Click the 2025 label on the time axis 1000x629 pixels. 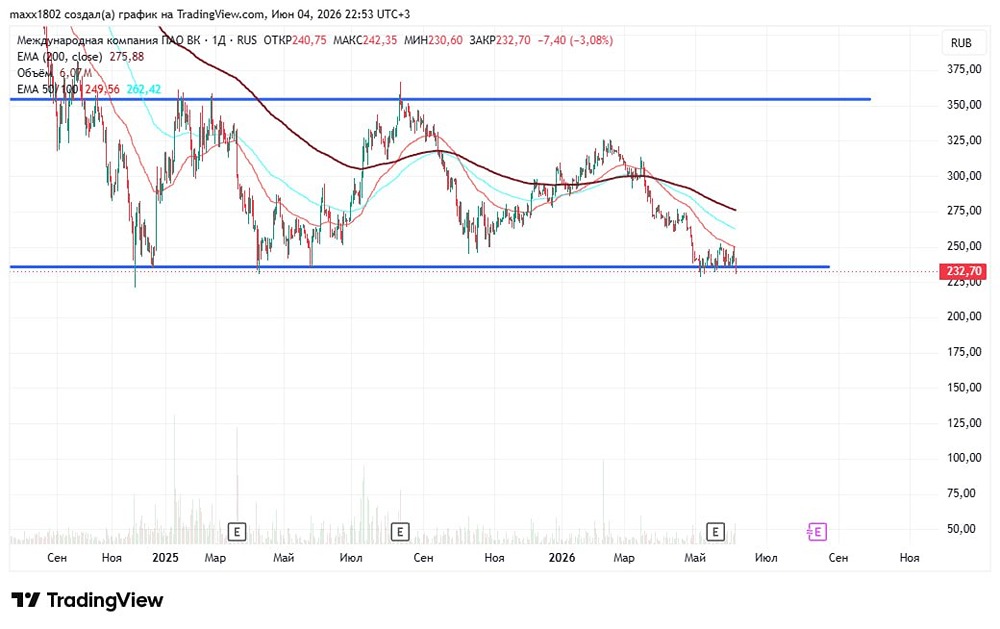(165, 558)
